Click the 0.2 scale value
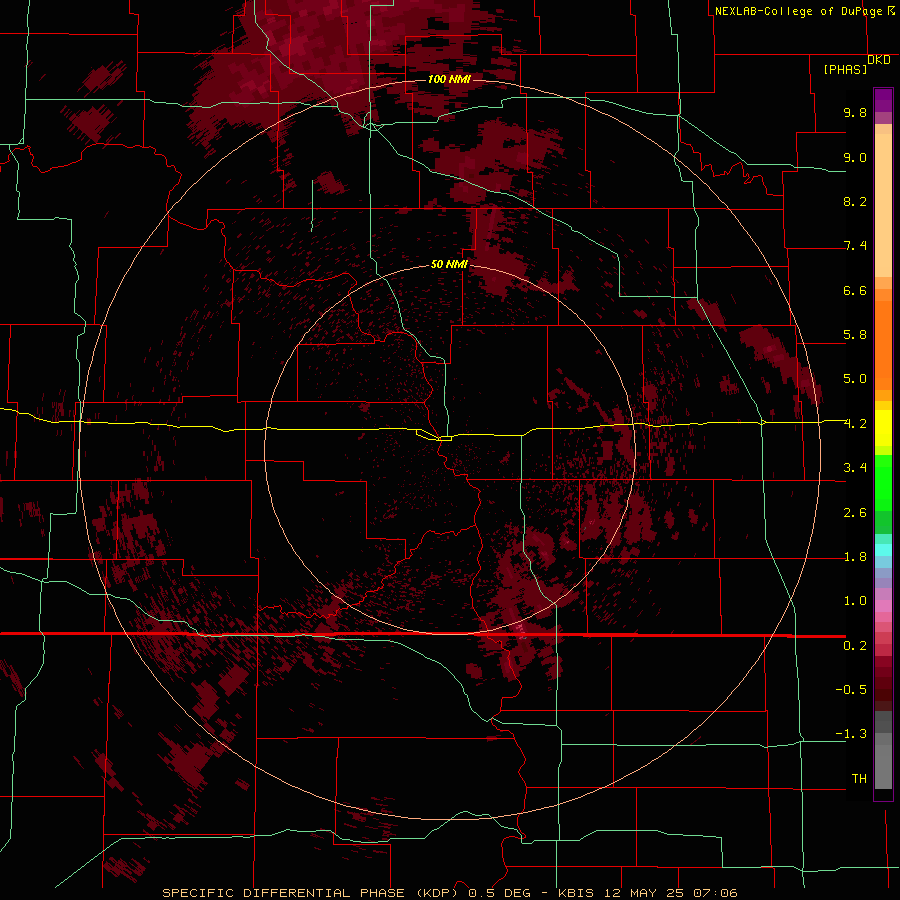 tap(855, 646)
